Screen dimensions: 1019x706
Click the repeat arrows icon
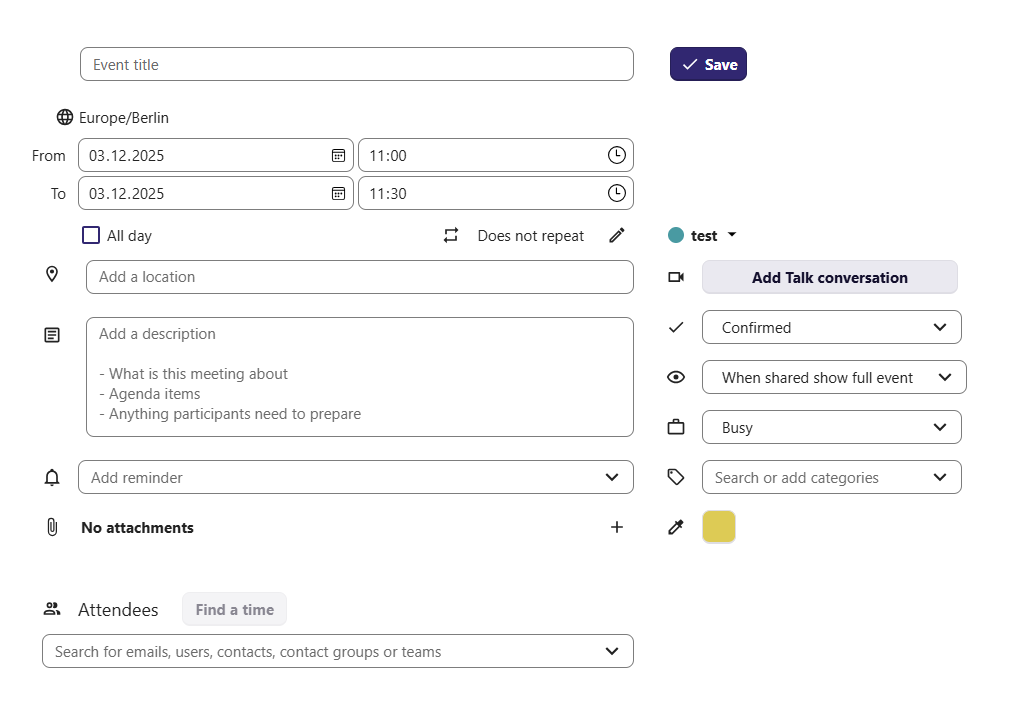(x=451, y=235)
